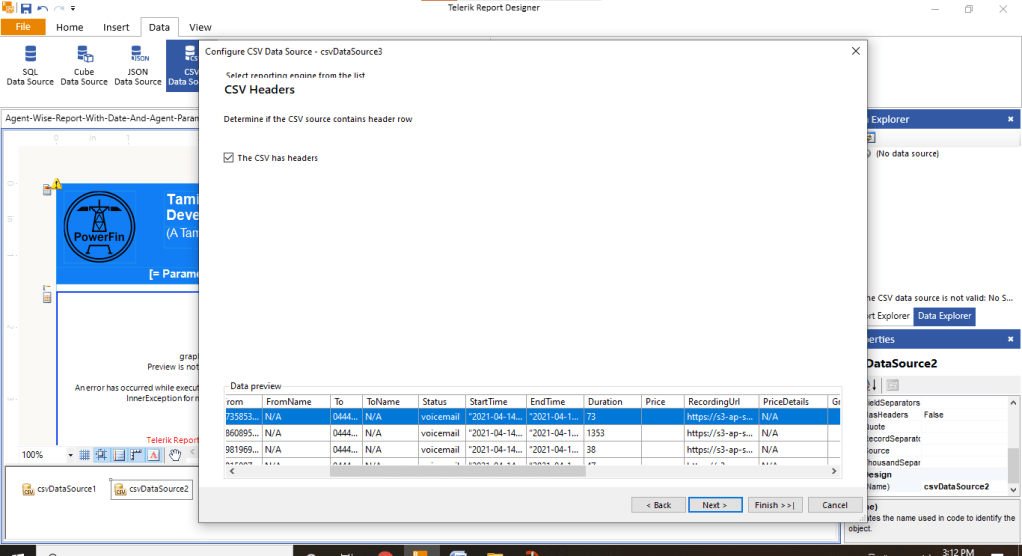The height and width of the screenshot is (556, 1022).
Task: Click the Undo arrow icon
Action: pos(42,8)
